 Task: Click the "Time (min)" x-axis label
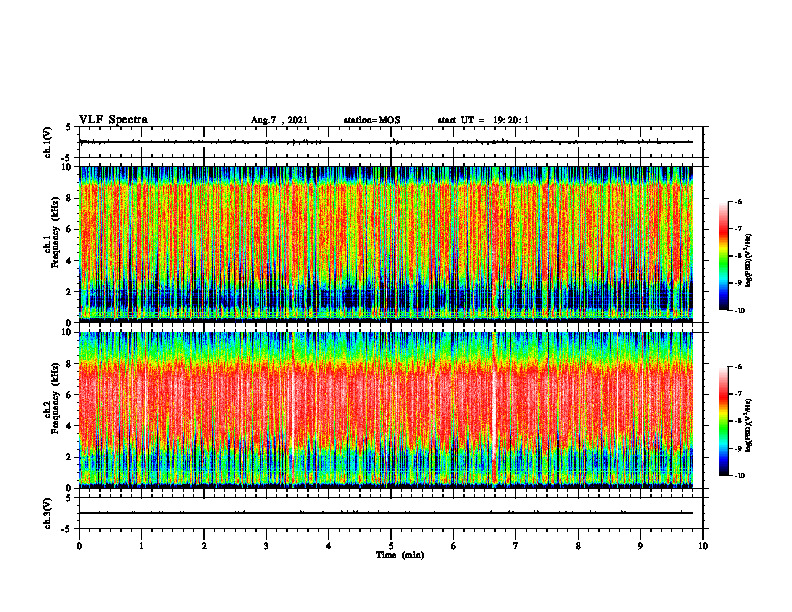[400, 555]
